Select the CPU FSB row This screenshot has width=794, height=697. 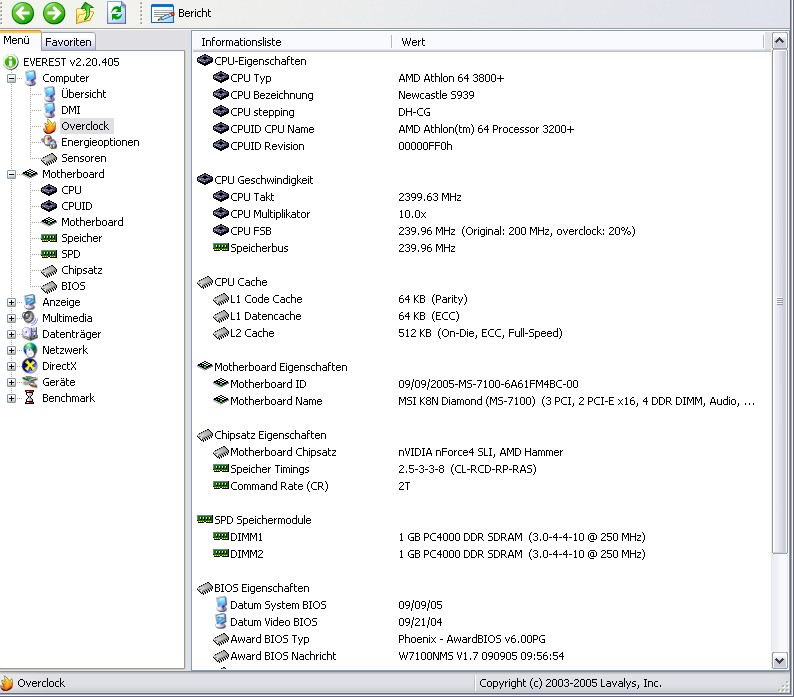pos(481,231)
